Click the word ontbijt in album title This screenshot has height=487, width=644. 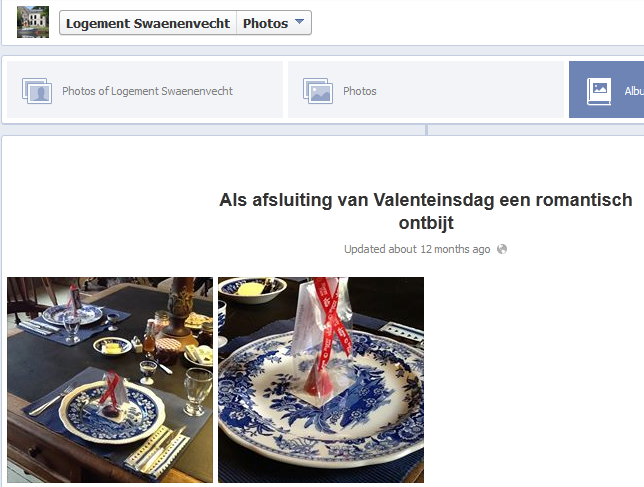click(x=426, y=223)
